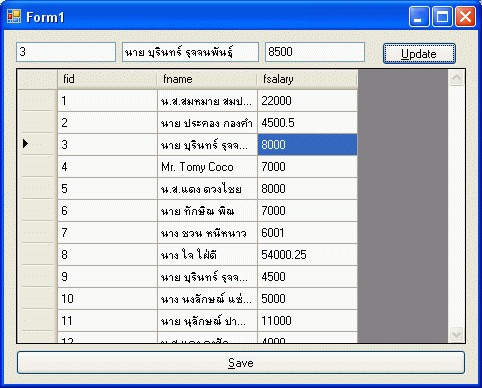Select fid cell 9
This screenshot has width=482, height=388.
click(107, 277)
